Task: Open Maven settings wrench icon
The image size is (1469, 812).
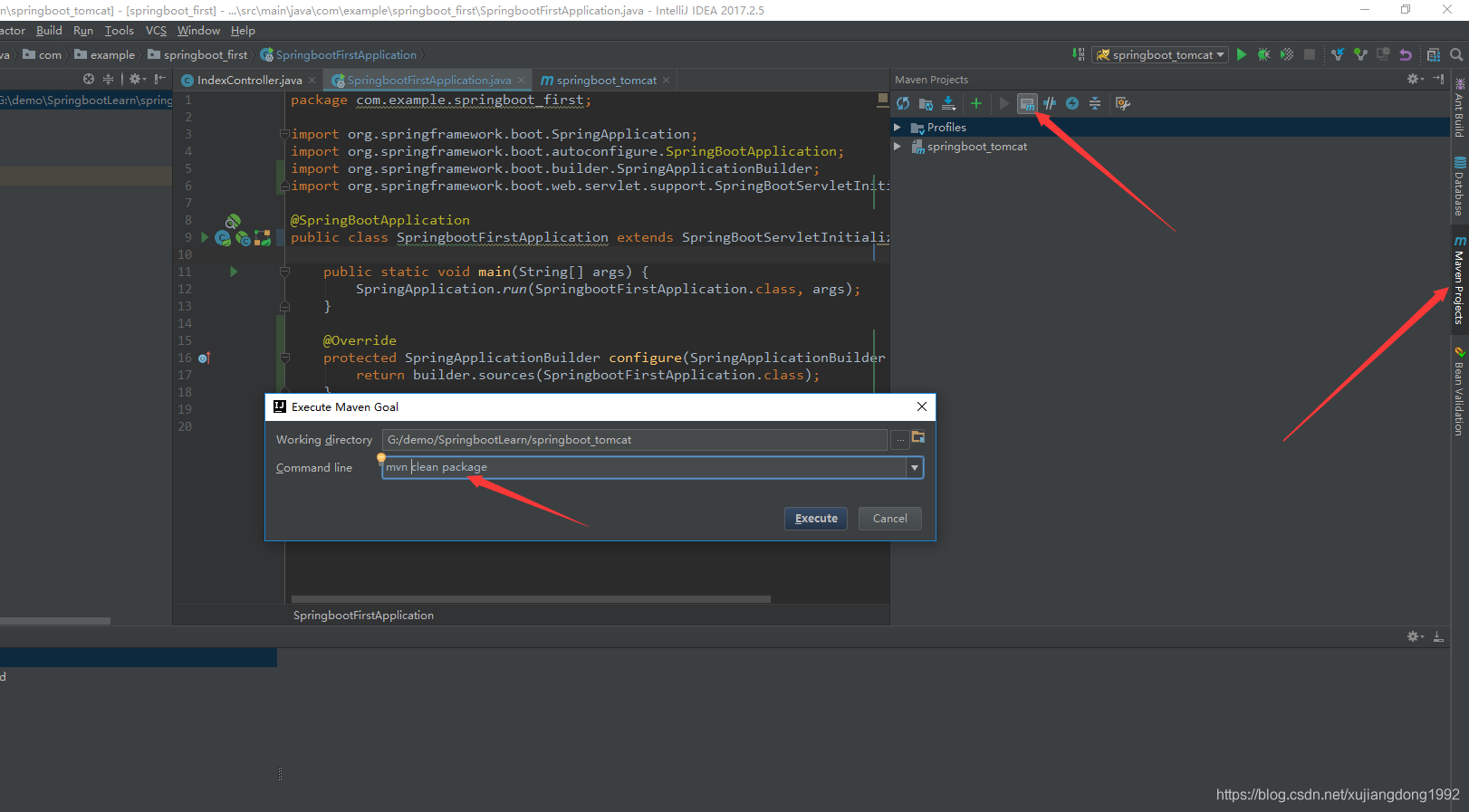Action: coord(1123,103)
